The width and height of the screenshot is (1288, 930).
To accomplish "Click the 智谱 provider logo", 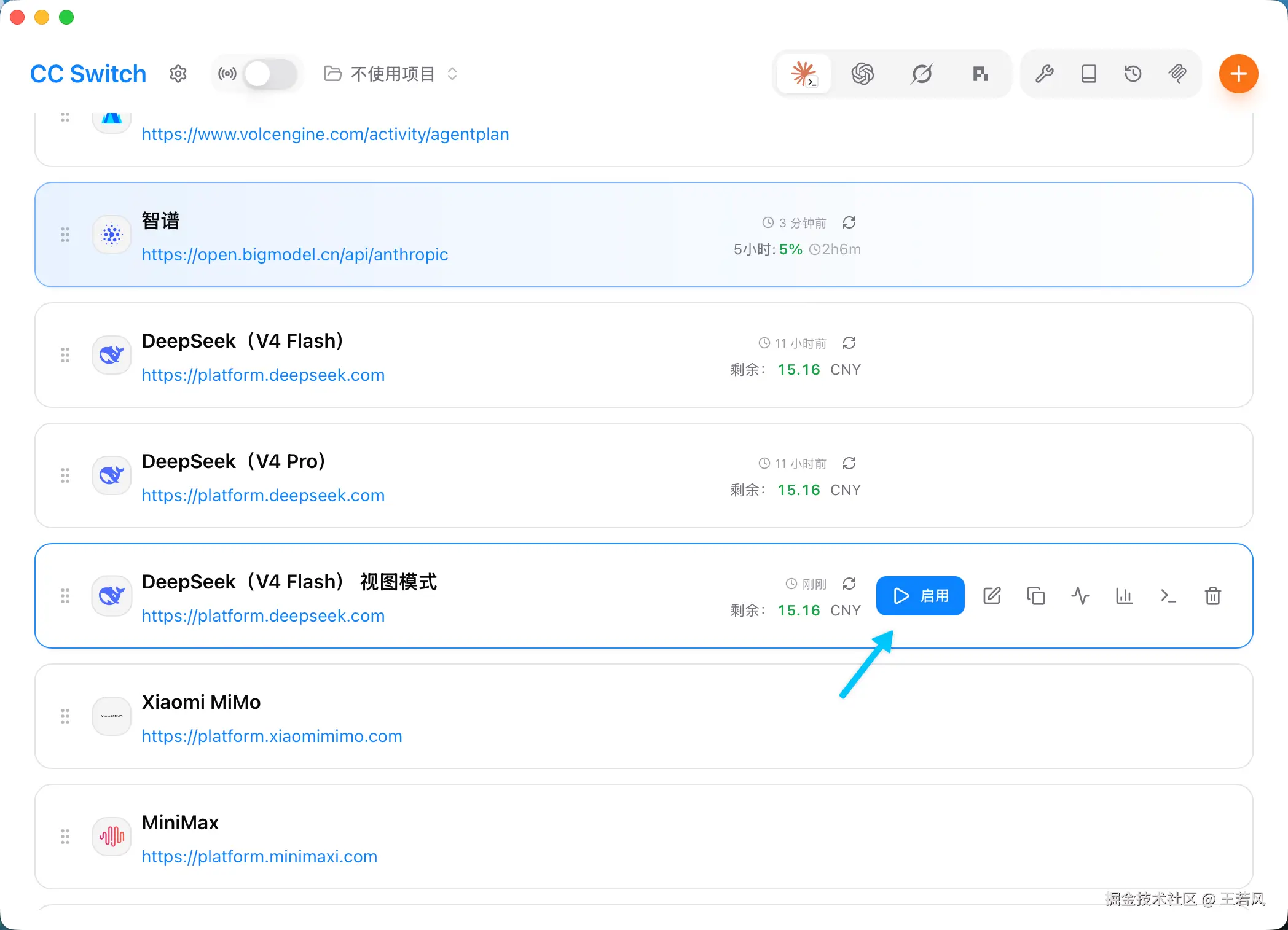I will coord(112,235).
